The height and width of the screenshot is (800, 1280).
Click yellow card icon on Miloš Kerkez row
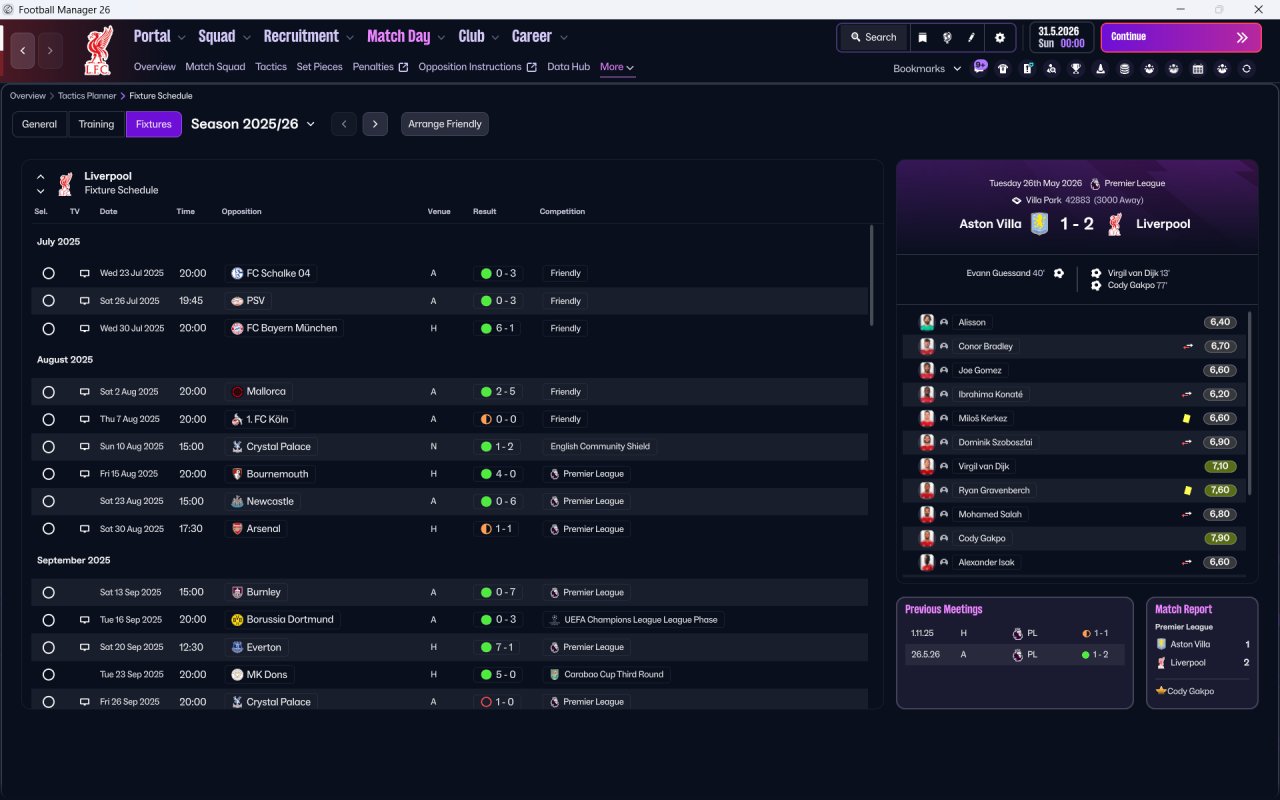pos(1187,418)
